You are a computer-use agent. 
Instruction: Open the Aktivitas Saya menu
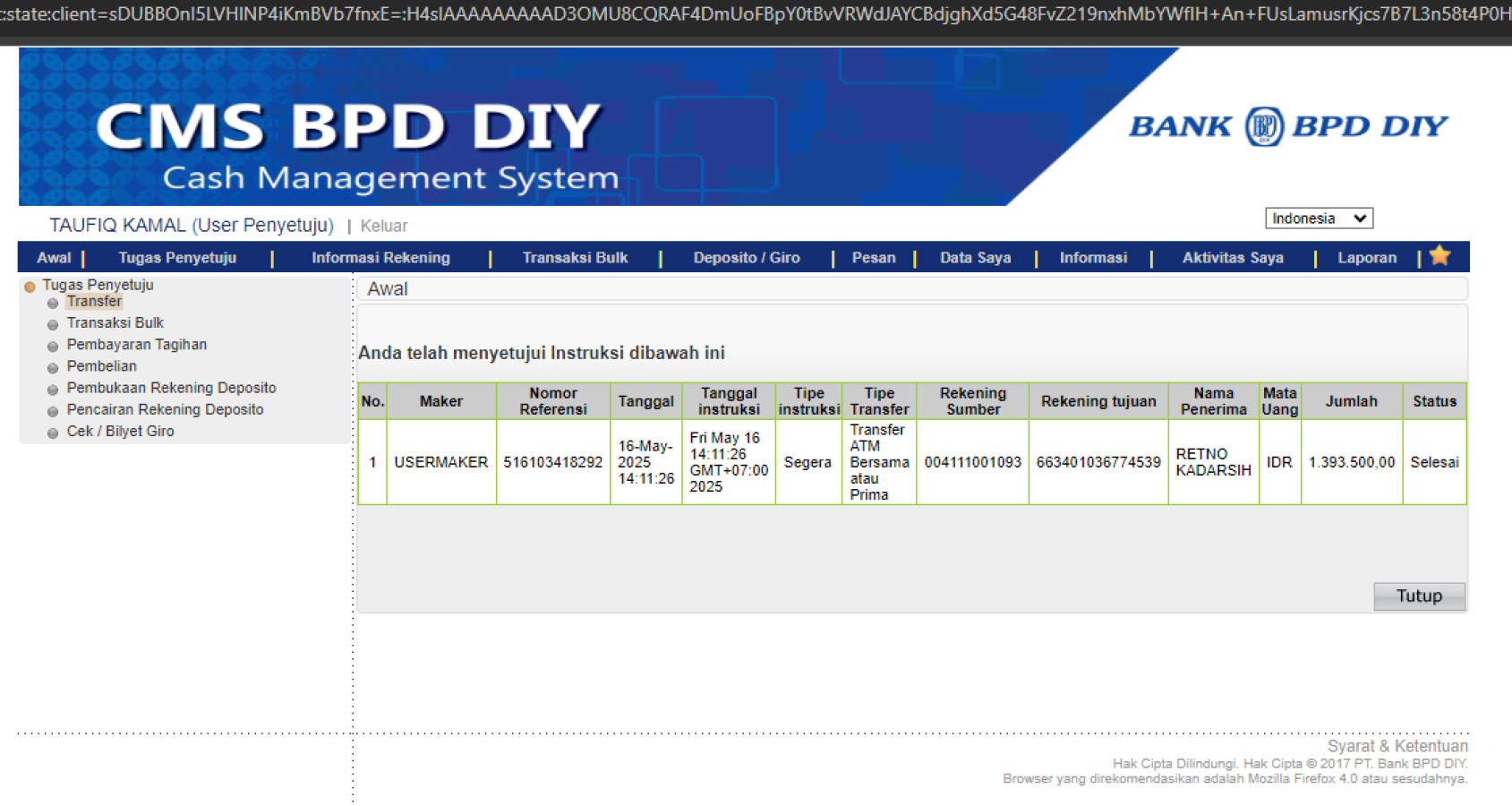click(1233, 258)
